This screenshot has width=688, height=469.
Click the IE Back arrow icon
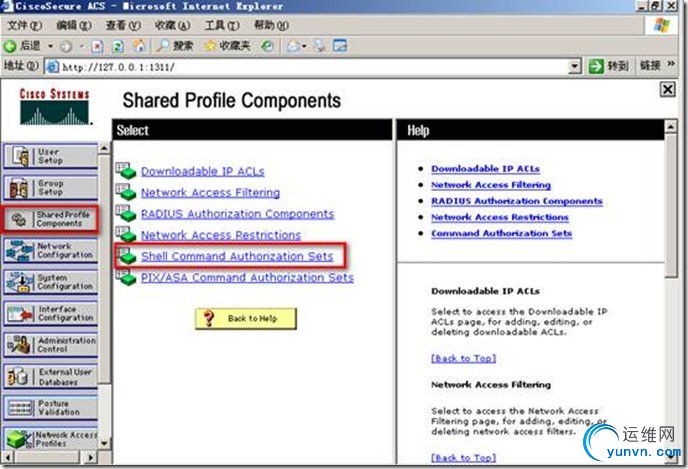coord(10,46)
